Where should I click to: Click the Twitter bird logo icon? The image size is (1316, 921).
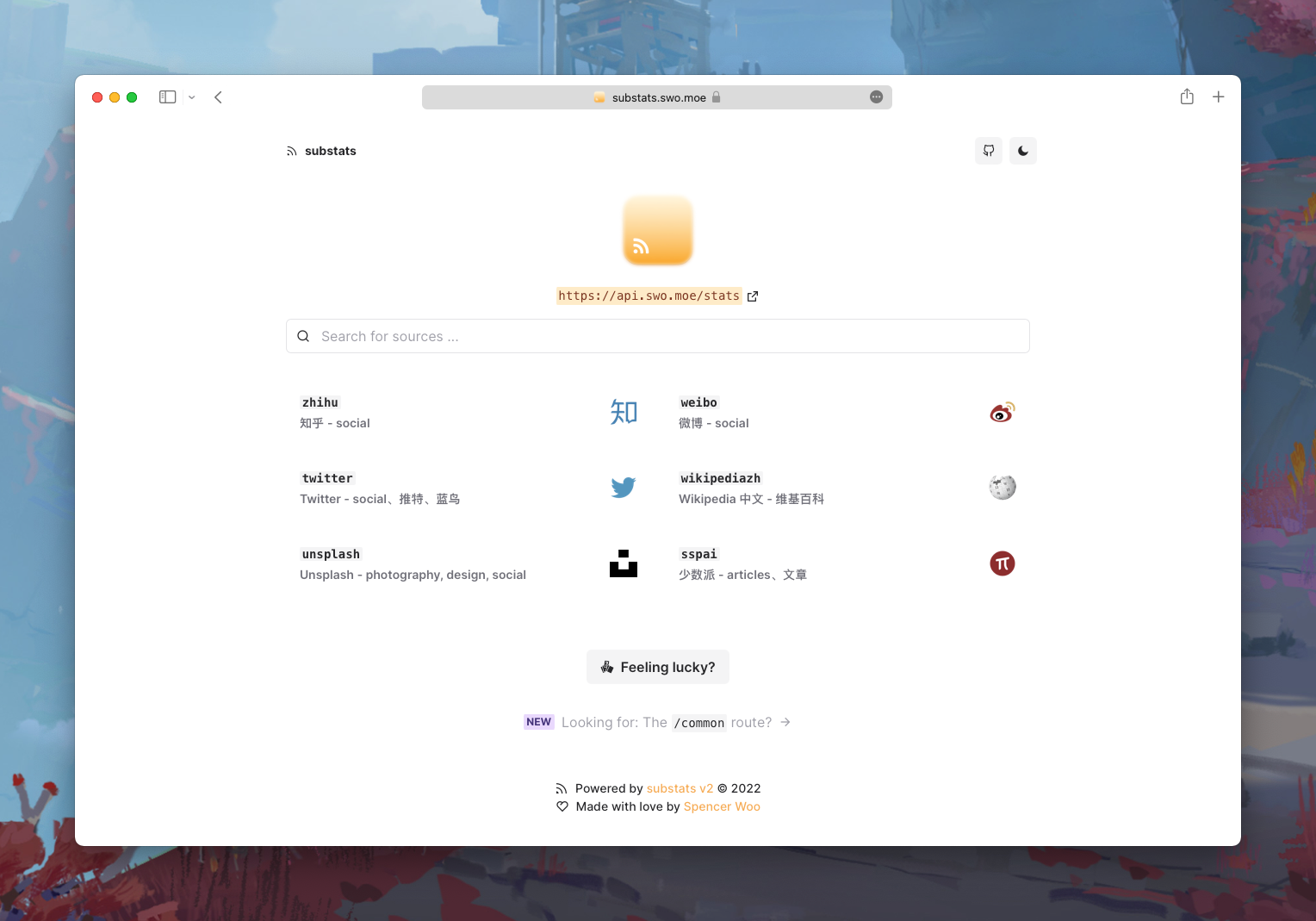pos(624,488)
